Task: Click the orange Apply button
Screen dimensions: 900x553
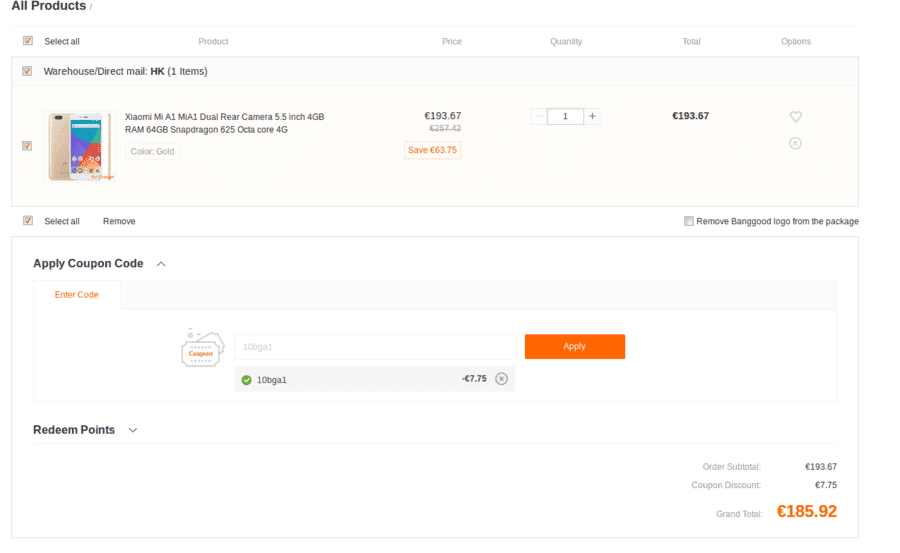Action: pyautogui.click(x=575, y=346)
